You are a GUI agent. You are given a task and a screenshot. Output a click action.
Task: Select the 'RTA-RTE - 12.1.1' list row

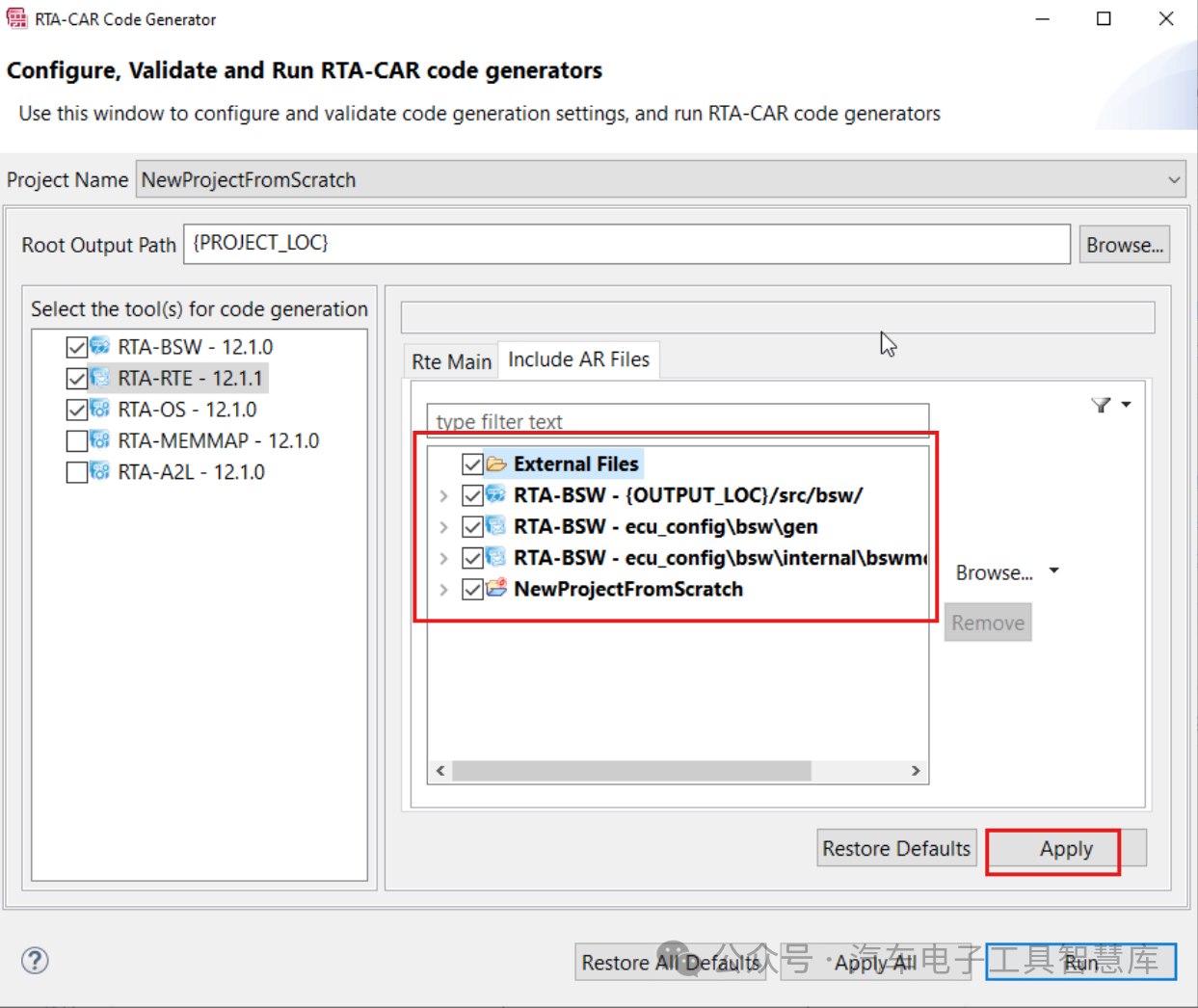(190, 378)
